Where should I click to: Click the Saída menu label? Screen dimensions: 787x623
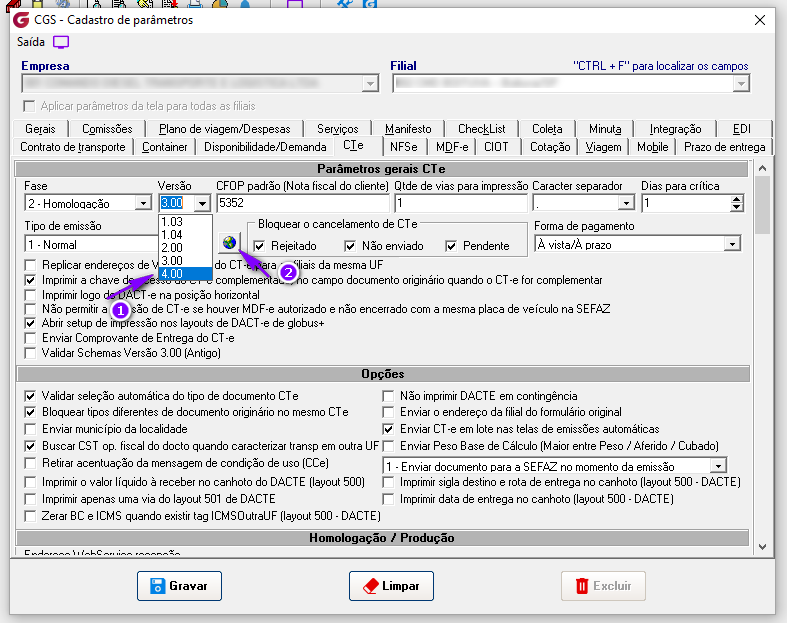click(31, 42)
